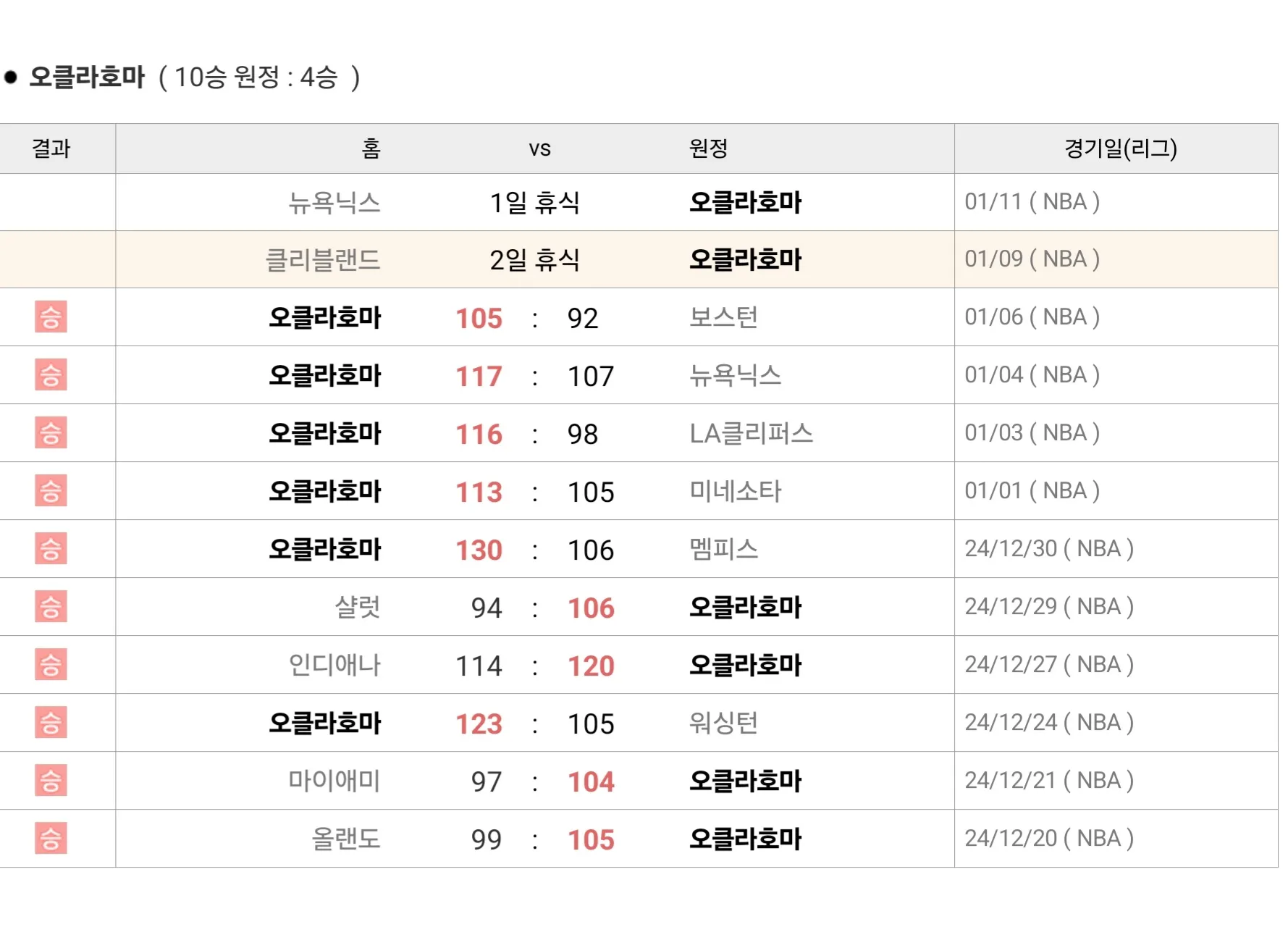Click the 승 badge in the 24/12/30 멤피스 row
1288x927 pixels.
click(x=51, y=549)
